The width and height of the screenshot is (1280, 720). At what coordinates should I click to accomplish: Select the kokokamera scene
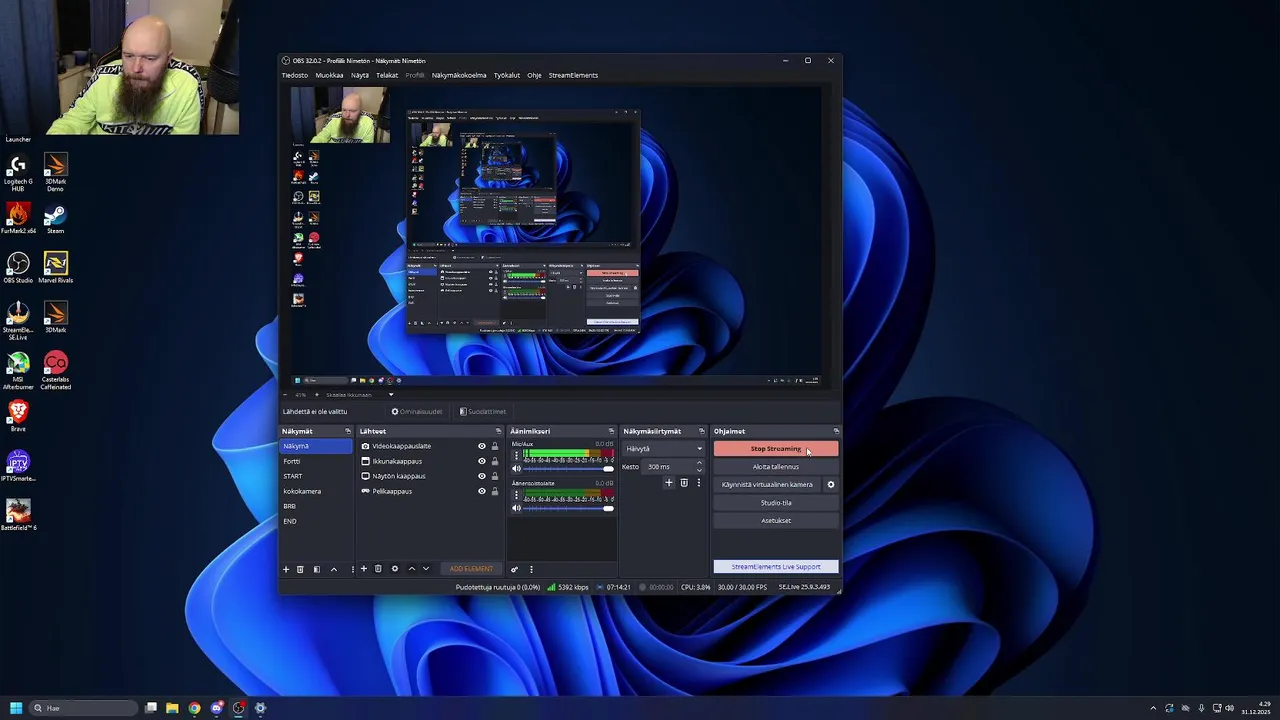(316, 492)
